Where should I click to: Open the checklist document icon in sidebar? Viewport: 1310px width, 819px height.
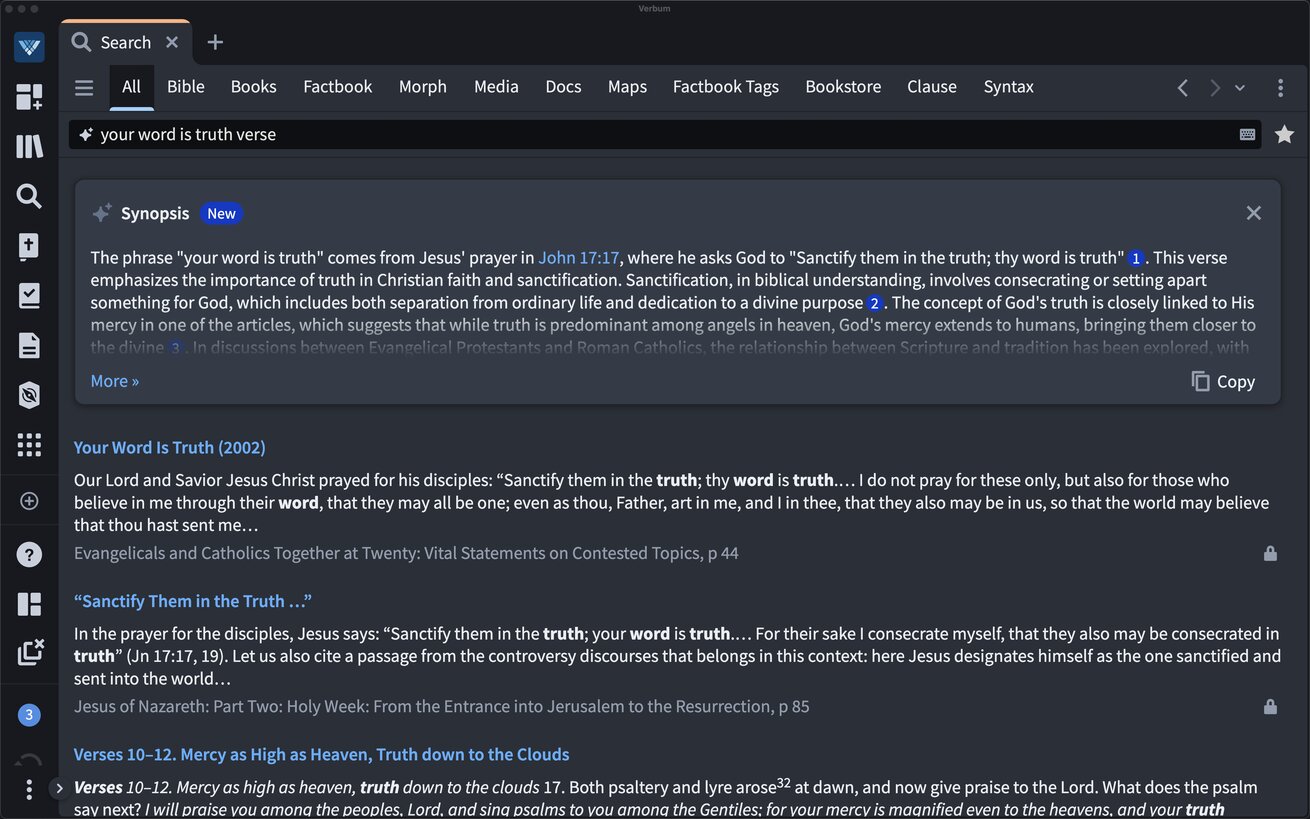point(29,296)
